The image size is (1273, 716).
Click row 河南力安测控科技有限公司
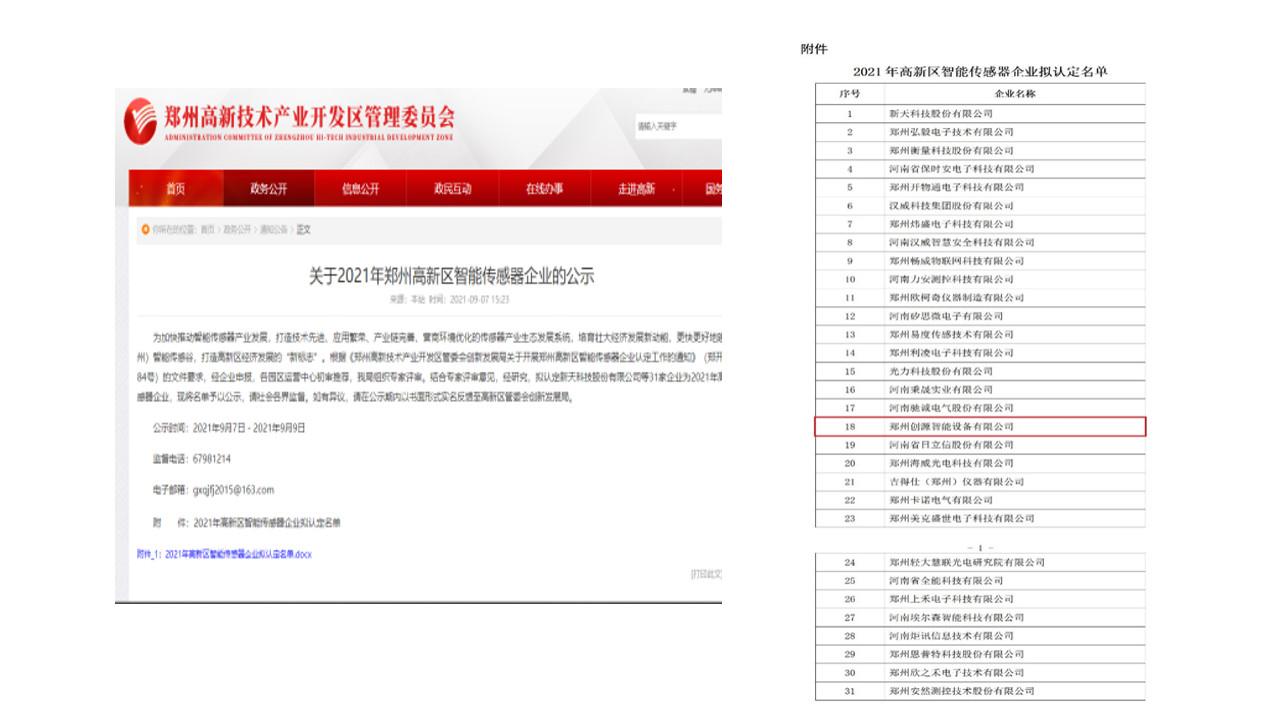click(980, 279)
